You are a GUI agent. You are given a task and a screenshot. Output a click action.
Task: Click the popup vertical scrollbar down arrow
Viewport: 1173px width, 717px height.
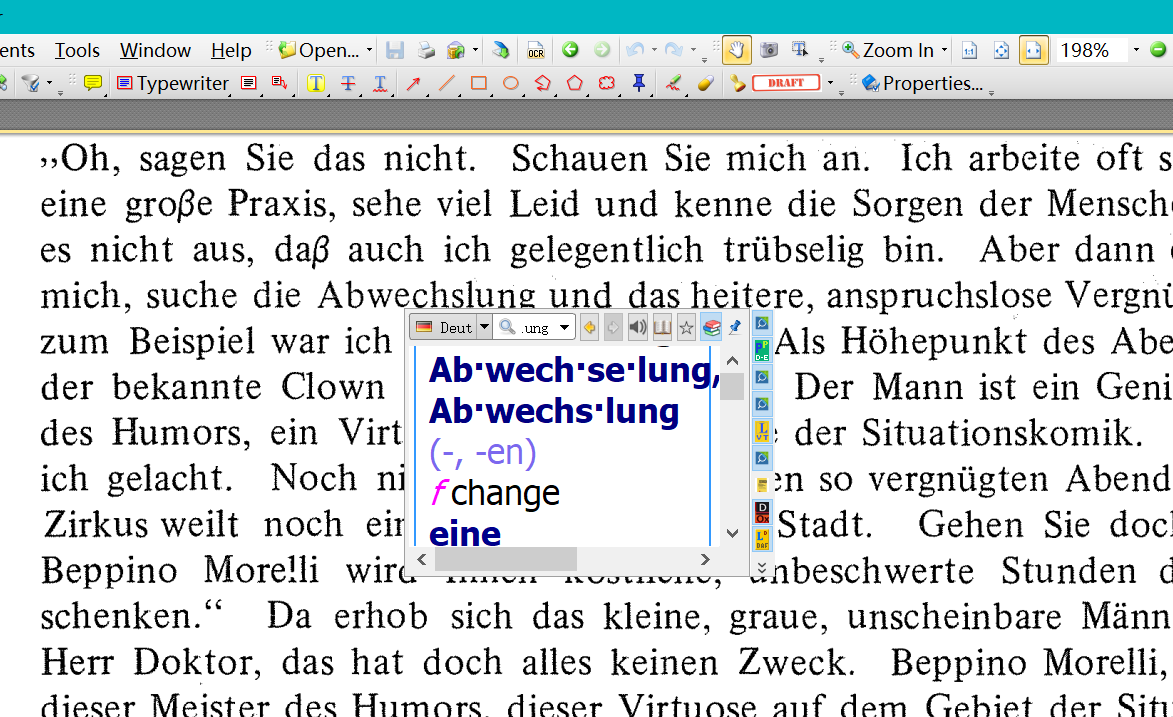(x=732, y=534)
